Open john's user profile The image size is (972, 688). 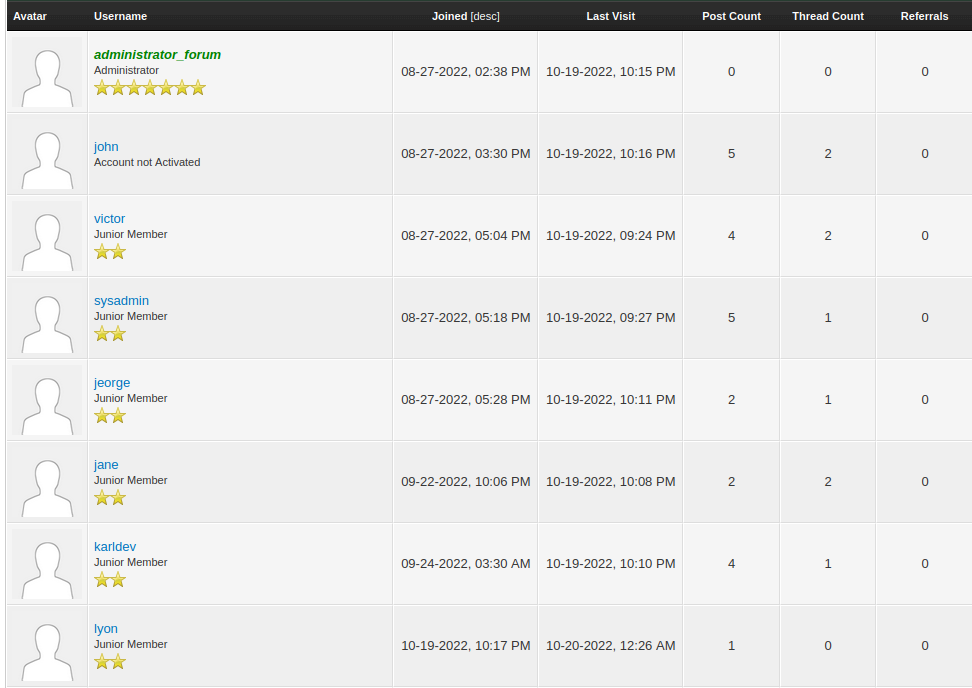click(106, 147)
